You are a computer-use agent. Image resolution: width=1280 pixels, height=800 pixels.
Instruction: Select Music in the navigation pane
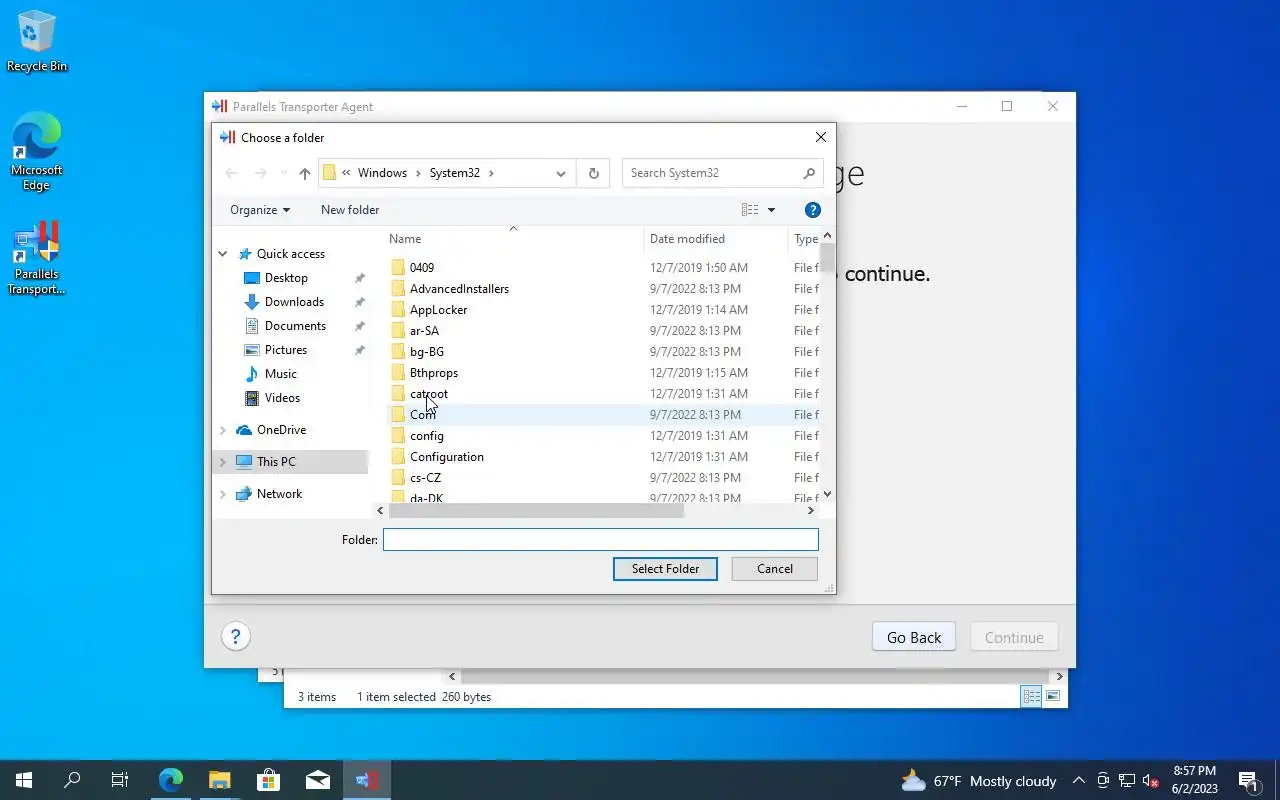click(280, 374)
